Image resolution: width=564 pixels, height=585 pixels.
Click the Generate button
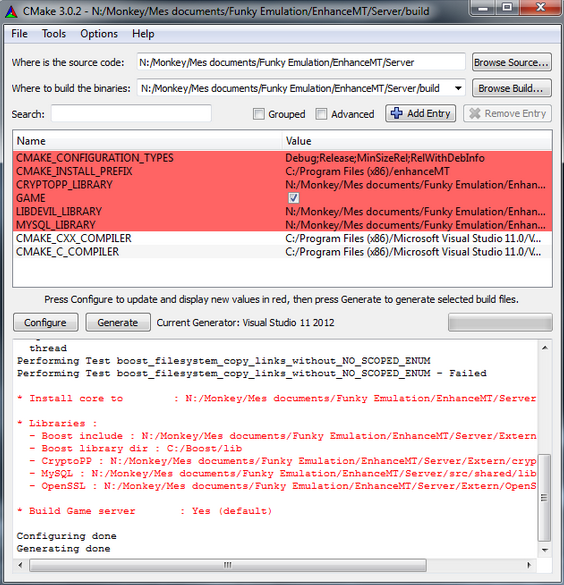[x=118, y=322]
